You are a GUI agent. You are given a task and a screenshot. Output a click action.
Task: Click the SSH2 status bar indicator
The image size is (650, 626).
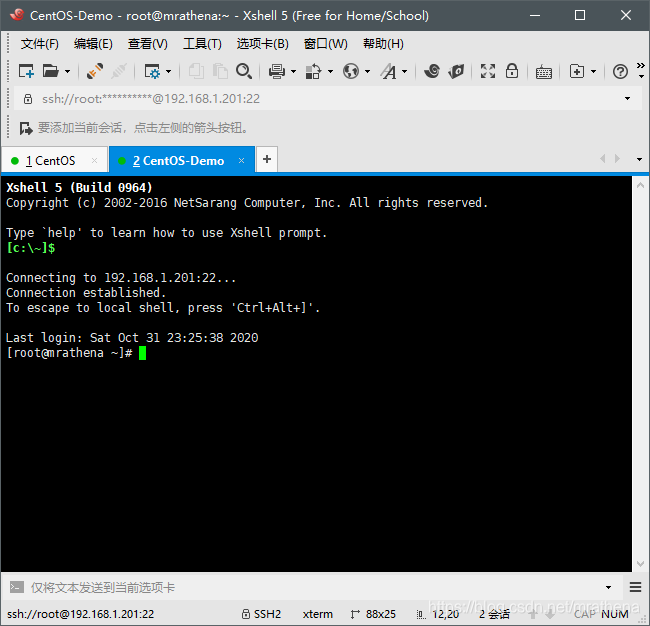point(261,614)
